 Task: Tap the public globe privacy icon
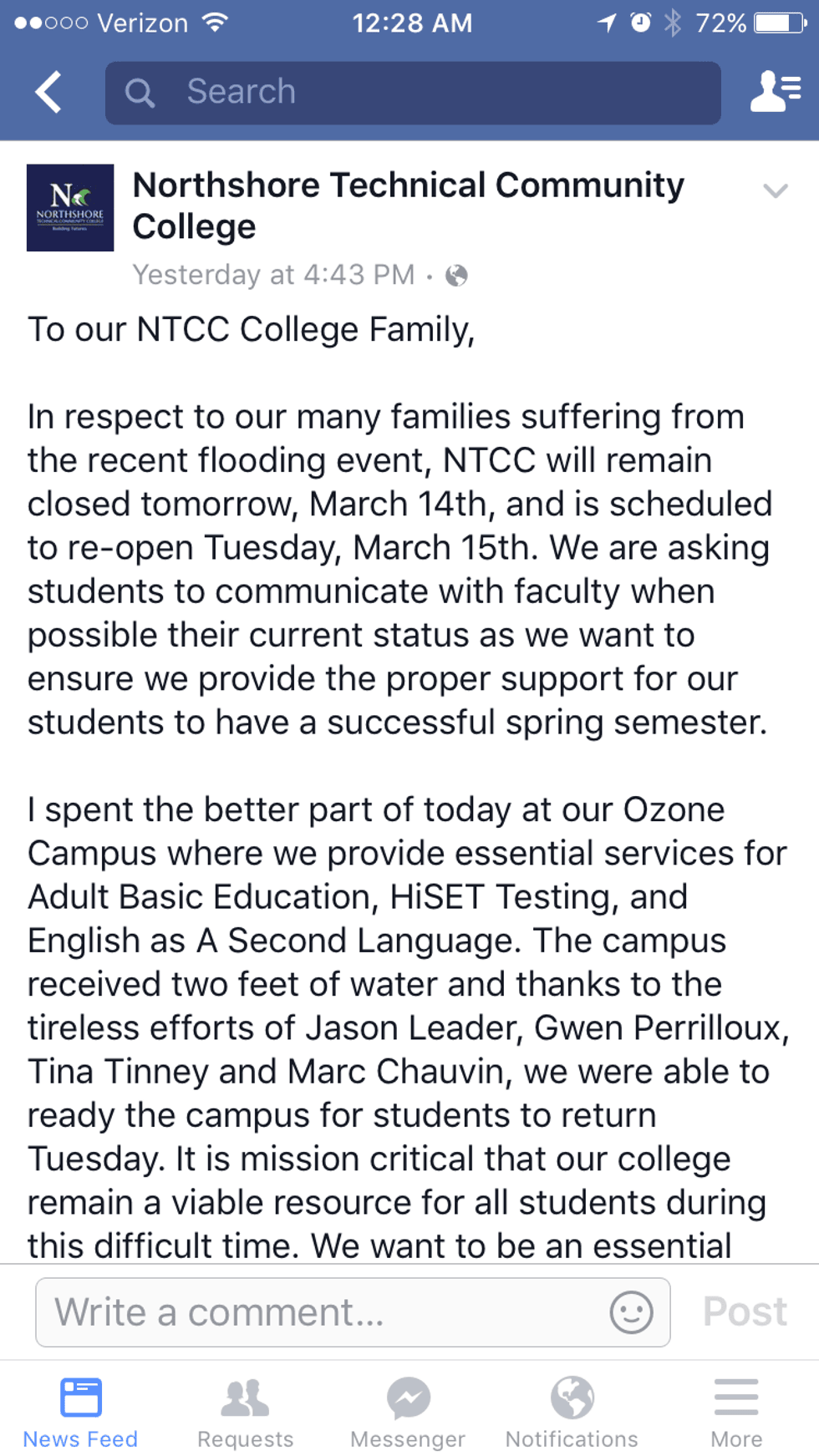click(x=456, y=275)
